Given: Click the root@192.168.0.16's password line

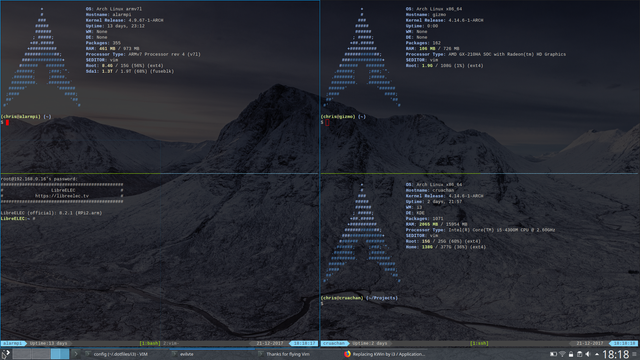Looking at the screenshot, I should (39, 179).
